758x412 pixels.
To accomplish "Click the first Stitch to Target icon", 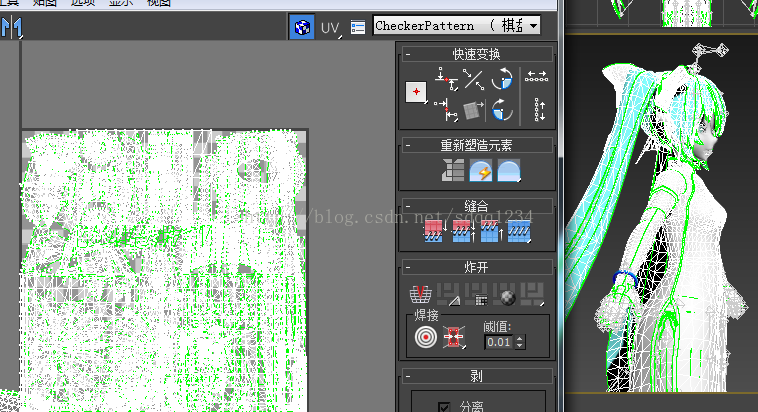I will tap(434, 231).
